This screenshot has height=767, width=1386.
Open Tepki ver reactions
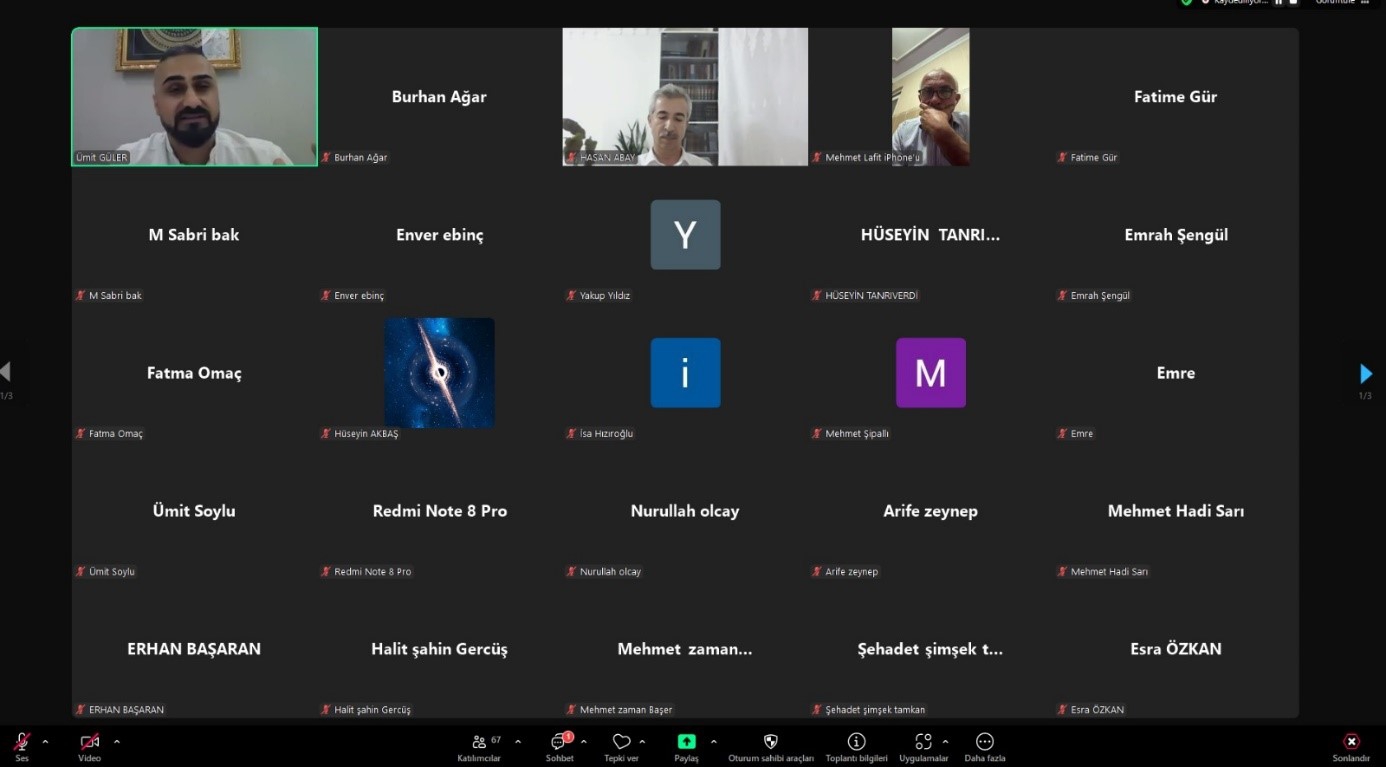[621, 746]
